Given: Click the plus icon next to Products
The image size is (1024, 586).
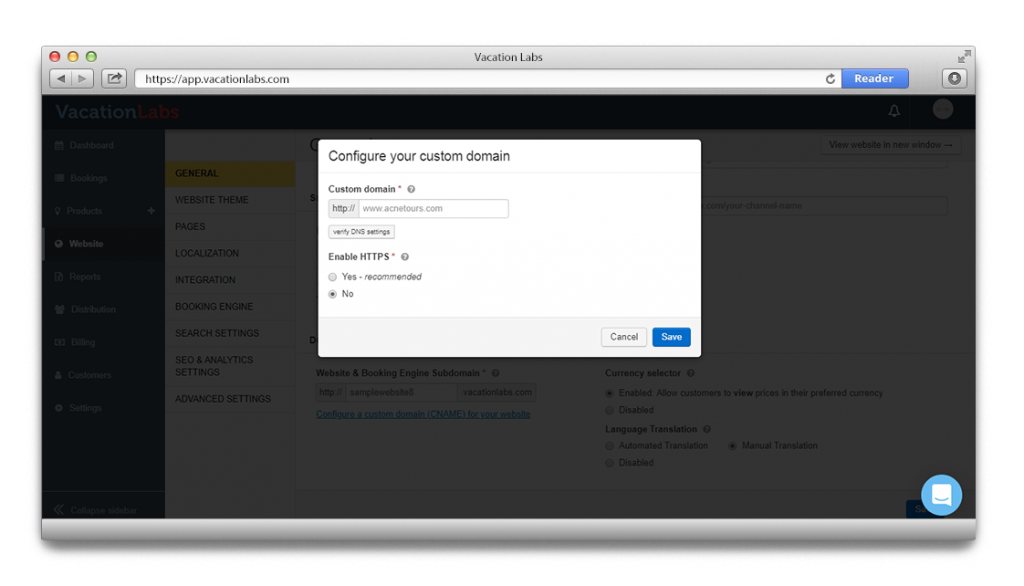Looking at the screenshot, I should 151,211.
